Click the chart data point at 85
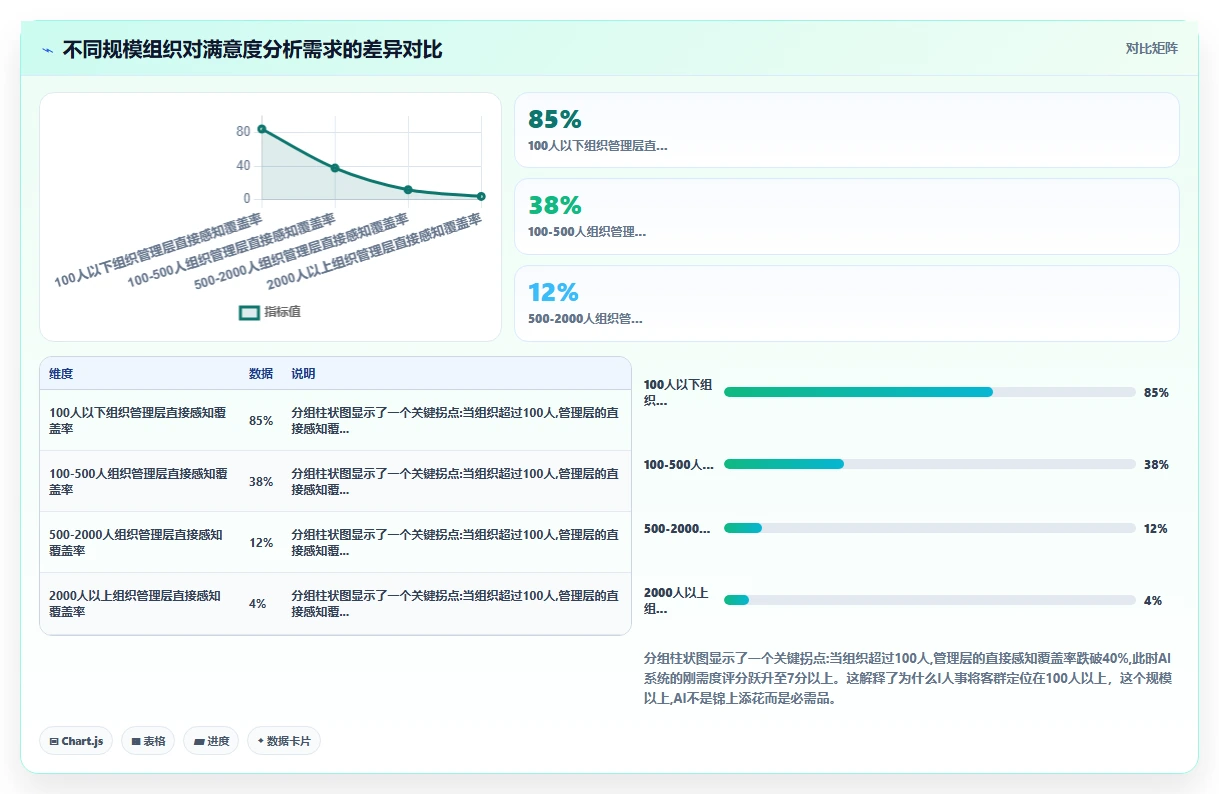1219x794 pixels. 262,129
